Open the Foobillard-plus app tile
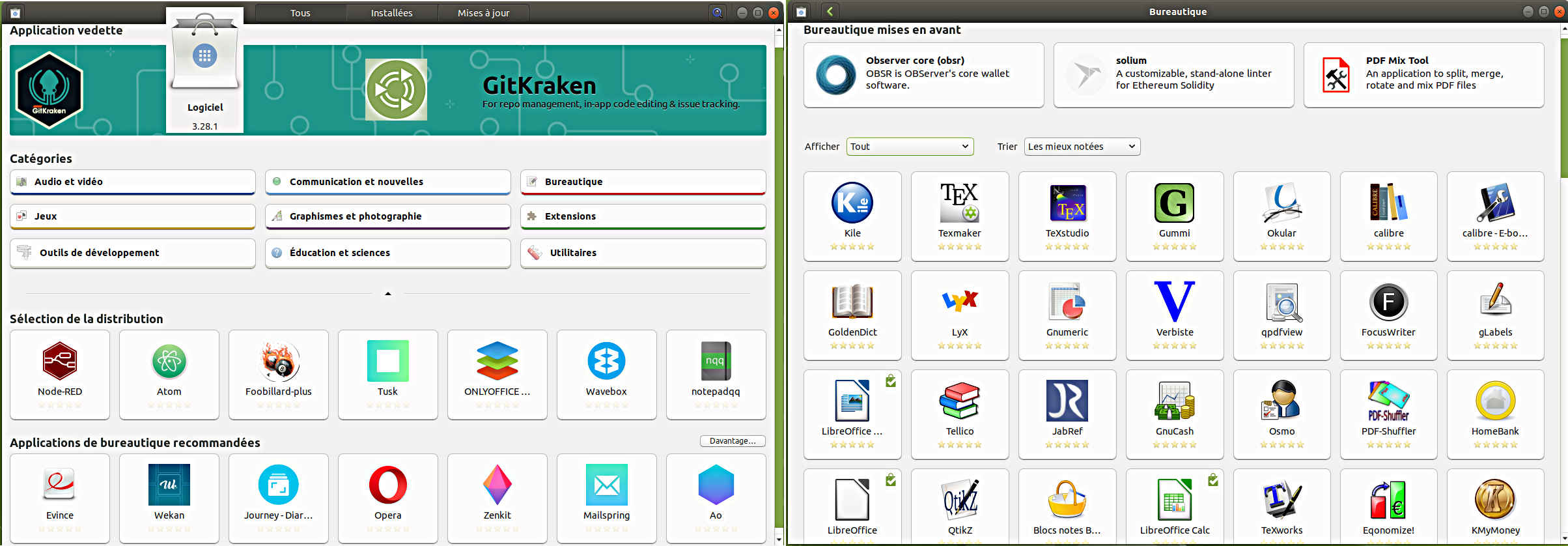 point(279,375)
